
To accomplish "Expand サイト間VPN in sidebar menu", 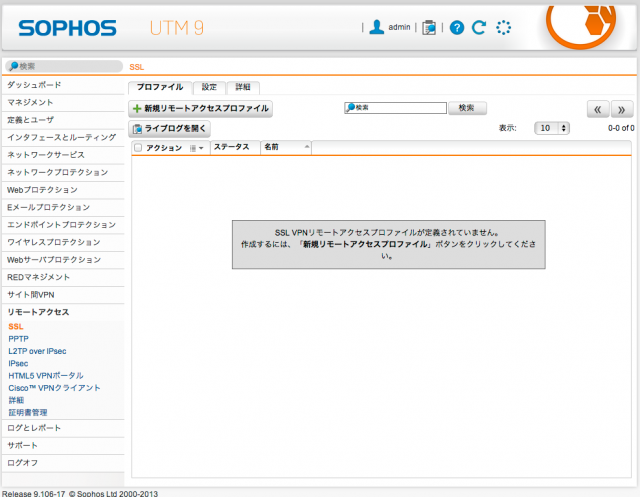I will [30, 294].
